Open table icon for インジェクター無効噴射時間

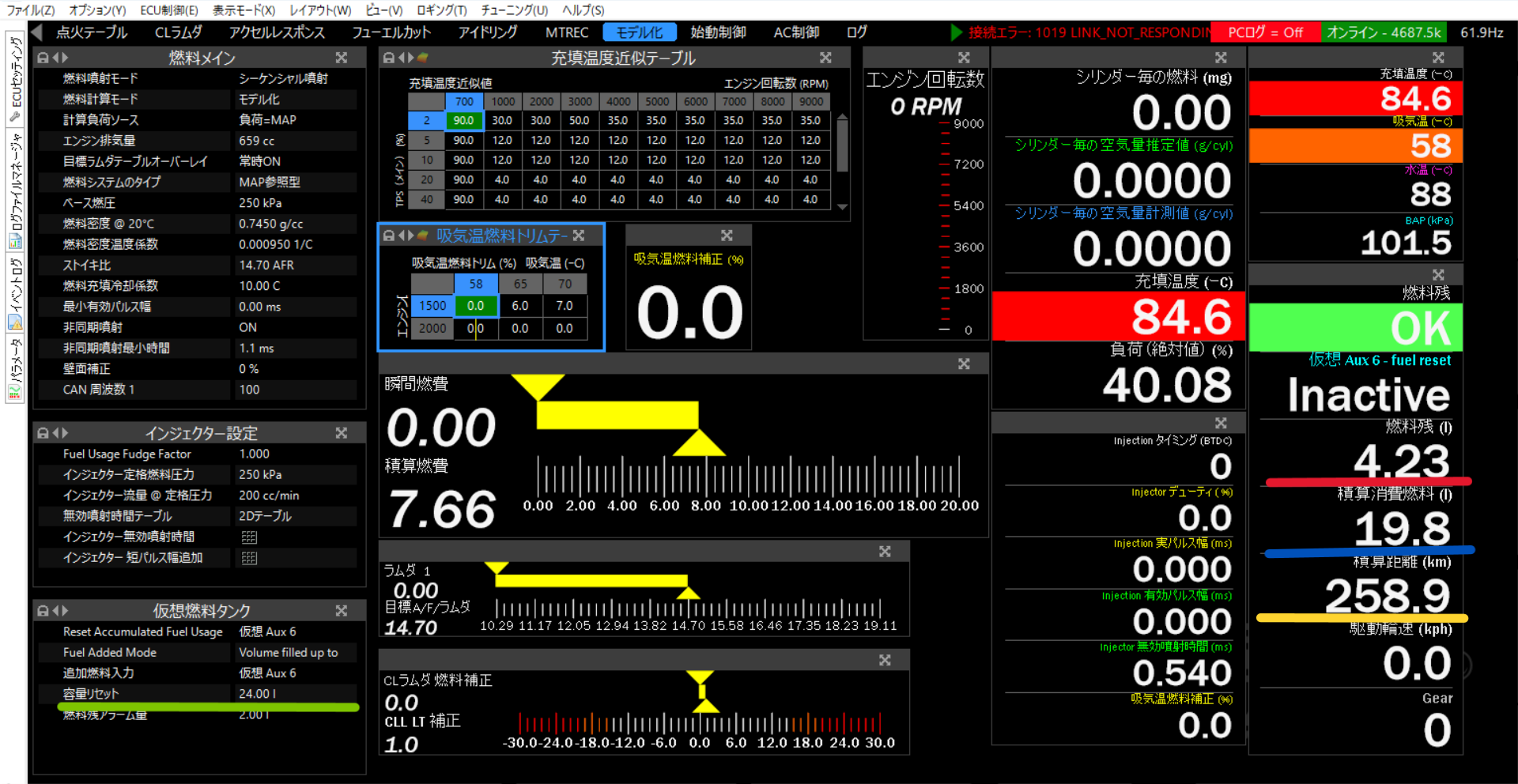point(249,537)
